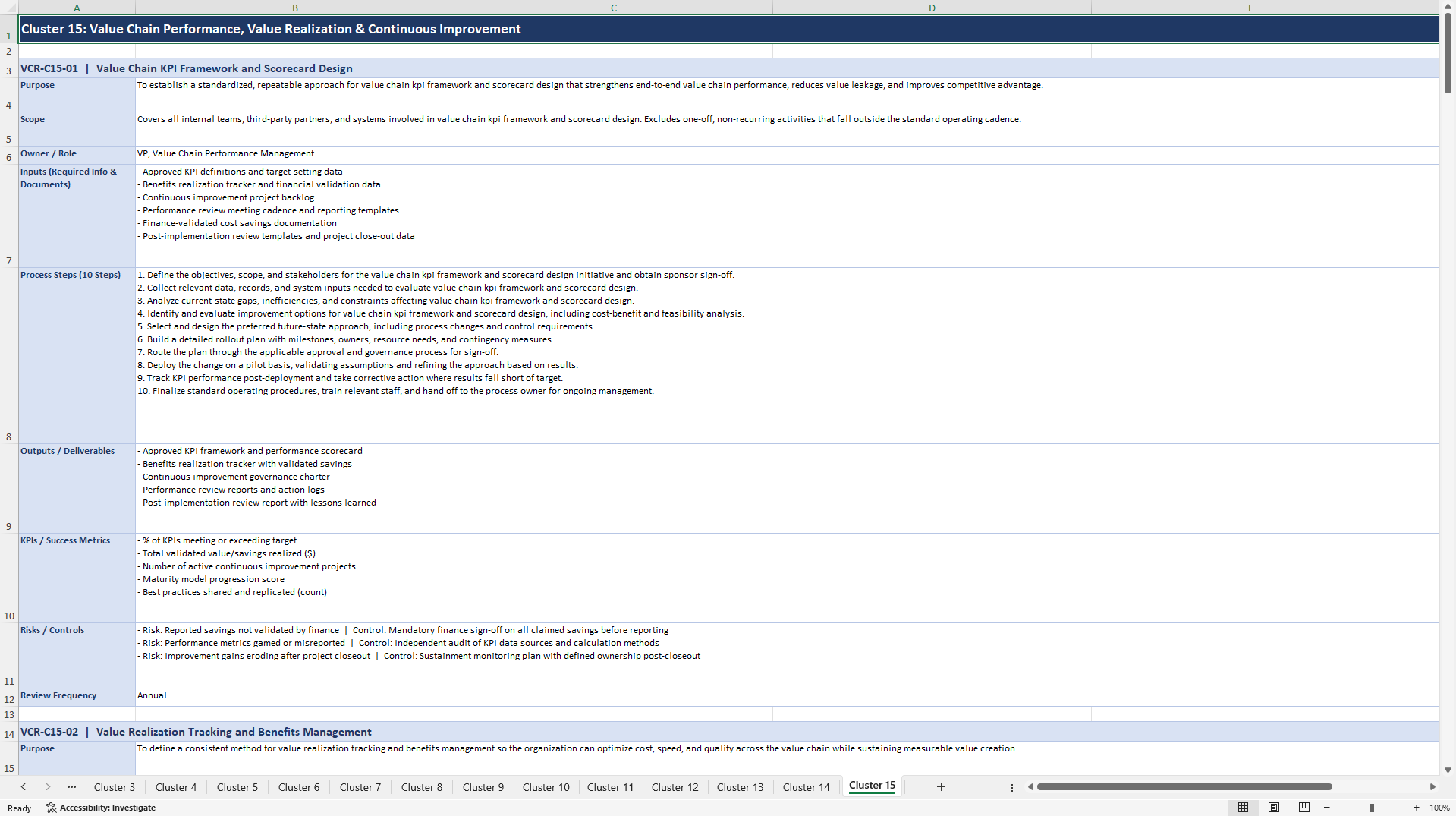Open the Cluster 5 sheet tab
Screen dimensions: 1456x816
pyautogui.click(x=237, y=787)
